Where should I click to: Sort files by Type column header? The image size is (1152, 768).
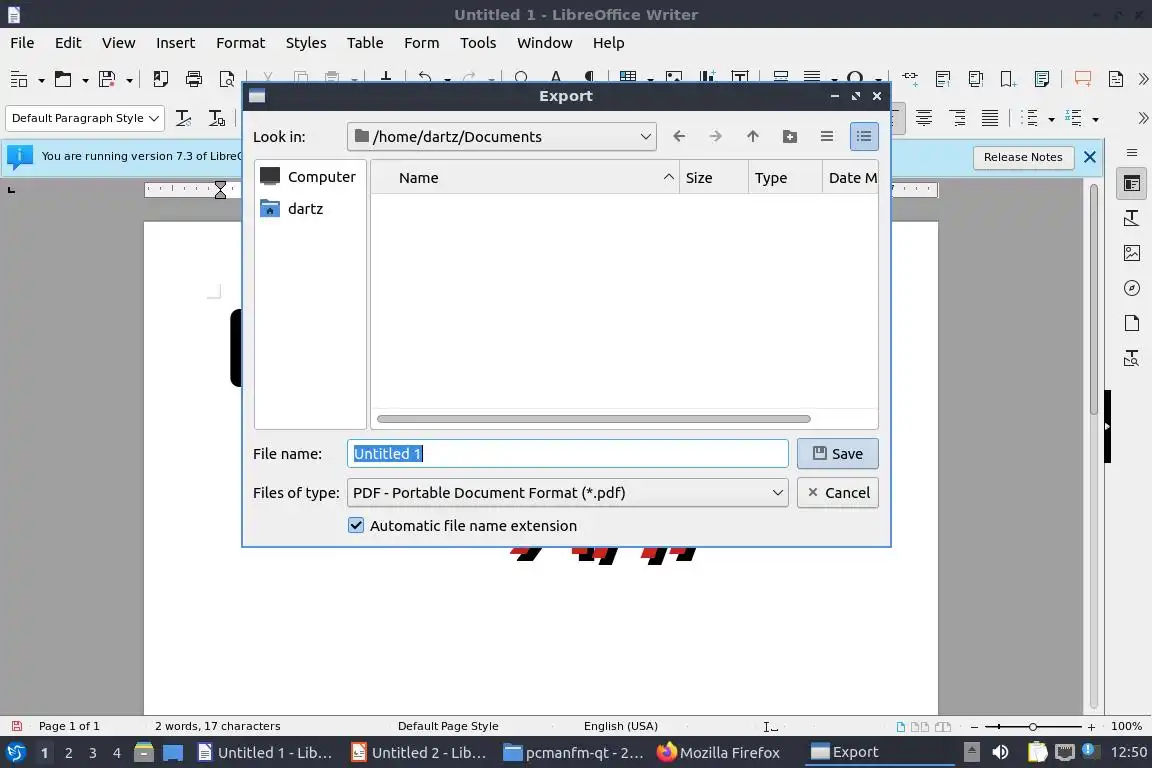coord(785,178)
